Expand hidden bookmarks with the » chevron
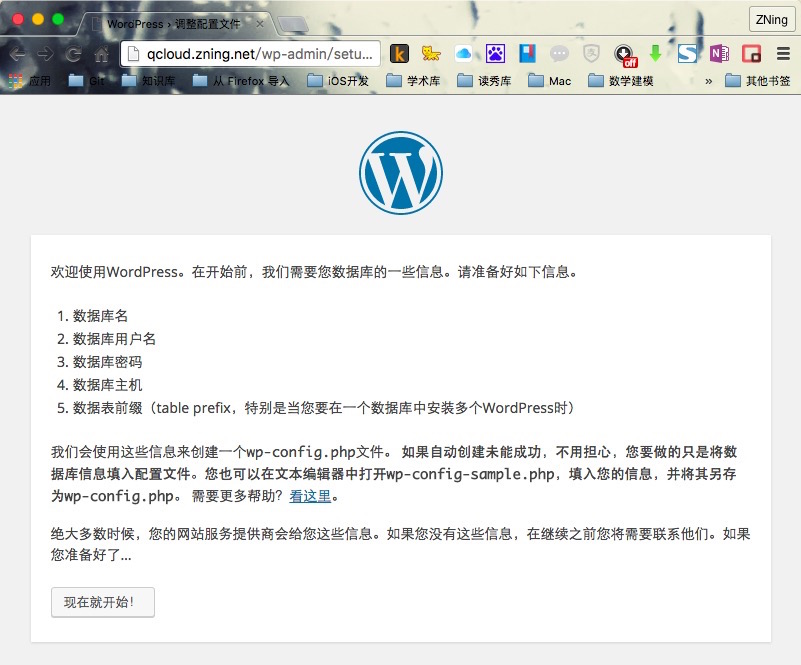Image resolution: width=801 pixels, height=665 pixels. pyautogui.click(x=709, y=81)
